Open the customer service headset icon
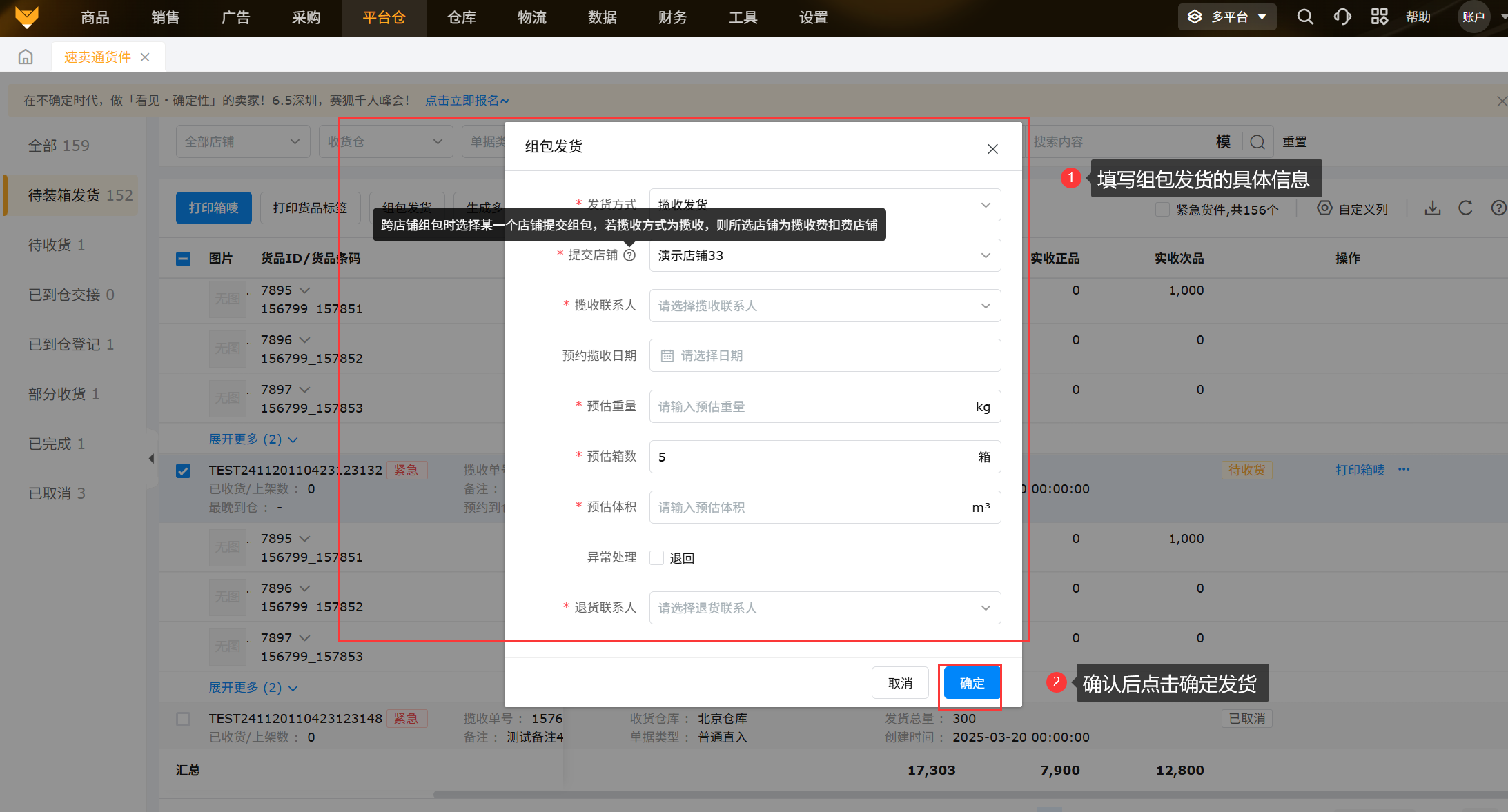Image resolution: width=1508 pixels, height=812 pixels. 1342,17
